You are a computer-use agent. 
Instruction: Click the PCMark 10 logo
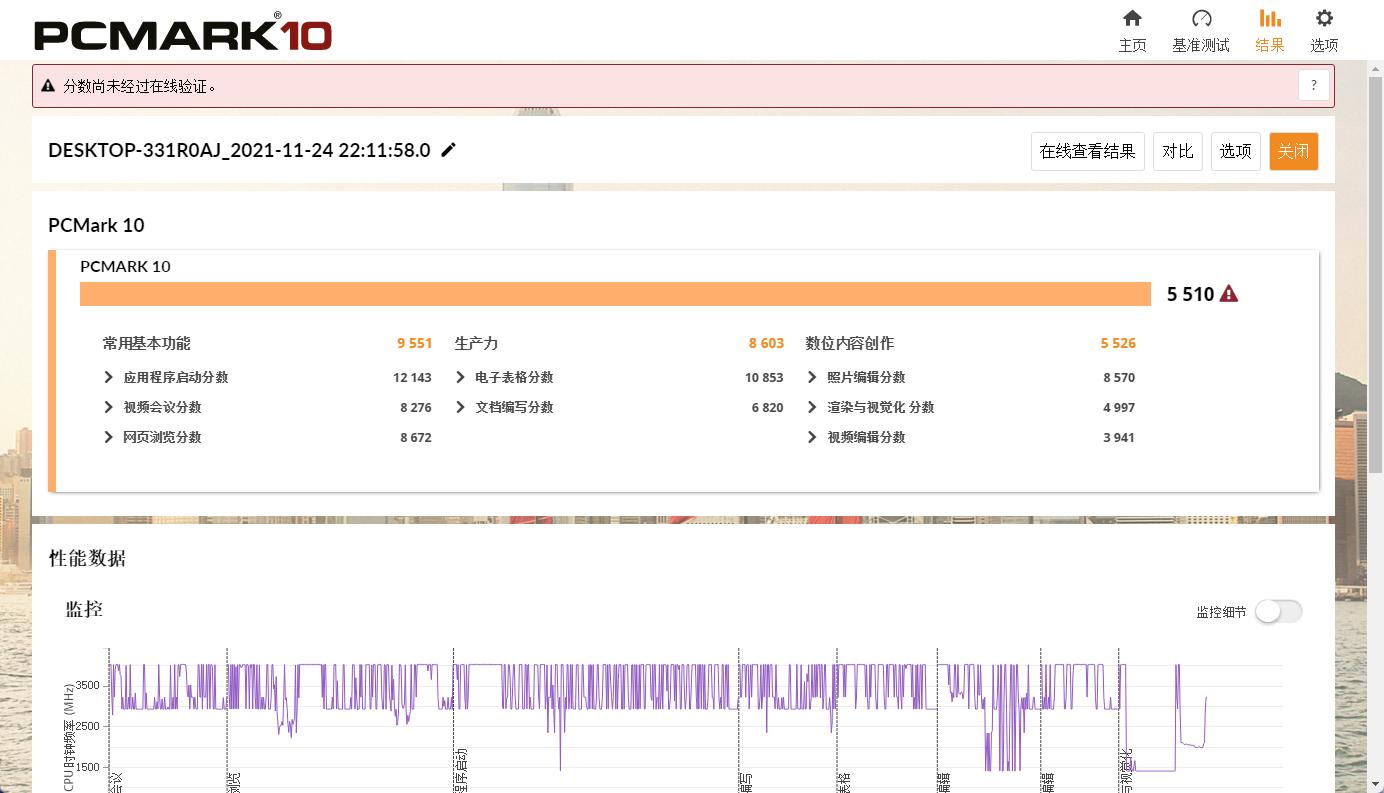tap(183, 33)
